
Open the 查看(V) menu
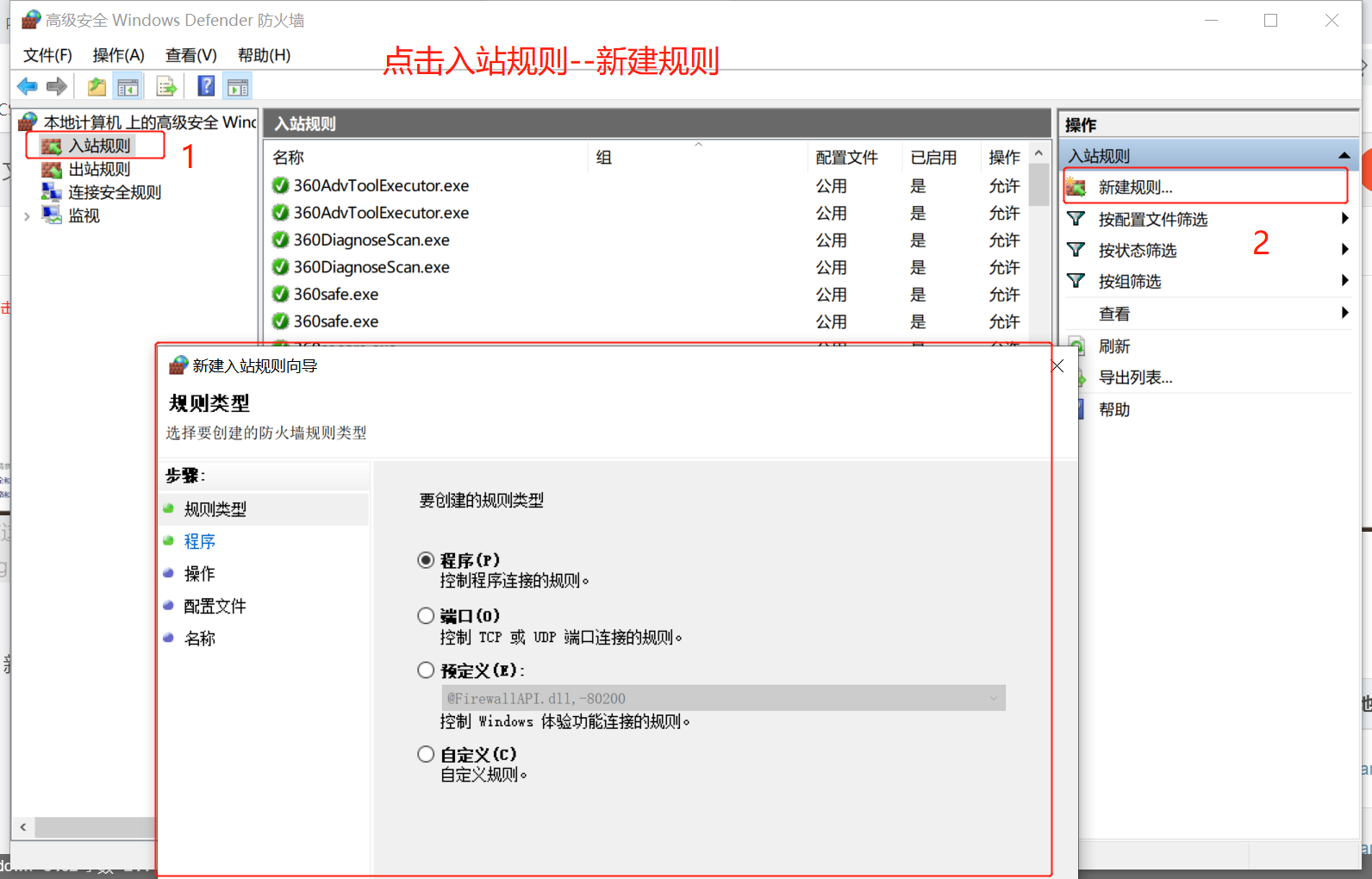[x=190, y=55]
